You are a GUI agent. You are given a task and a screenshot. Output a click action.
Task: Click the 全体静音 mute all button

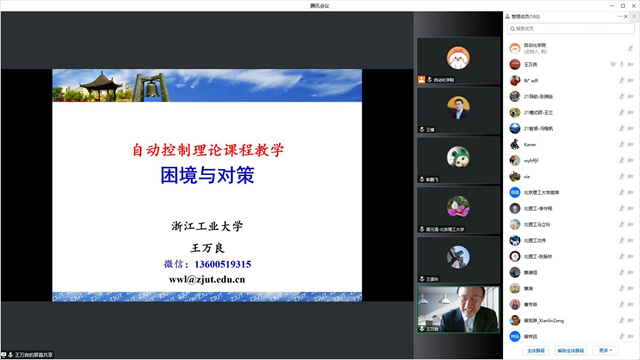536,351
